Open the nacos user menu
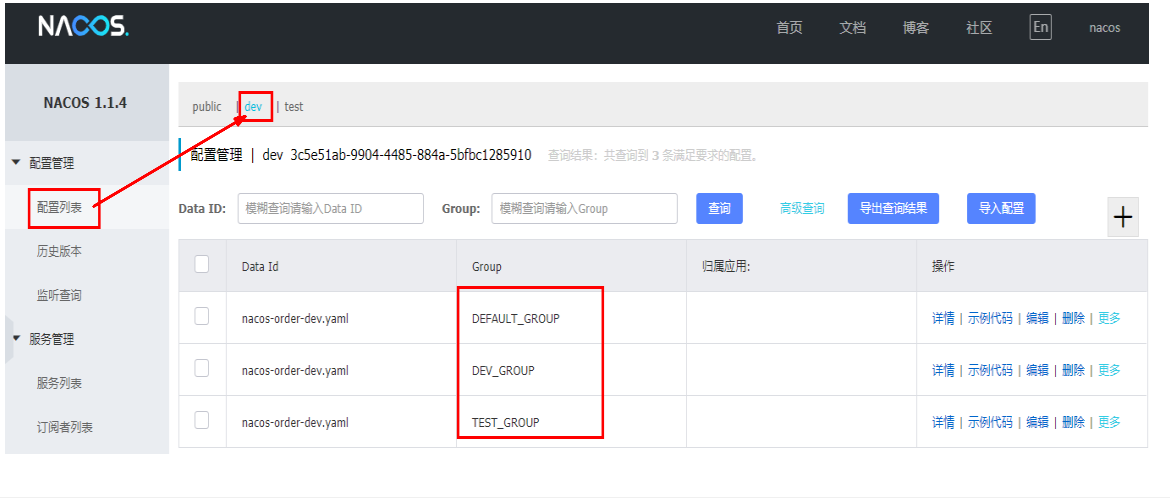This screenshot has width=1170, height=498. coord(1105,28)
